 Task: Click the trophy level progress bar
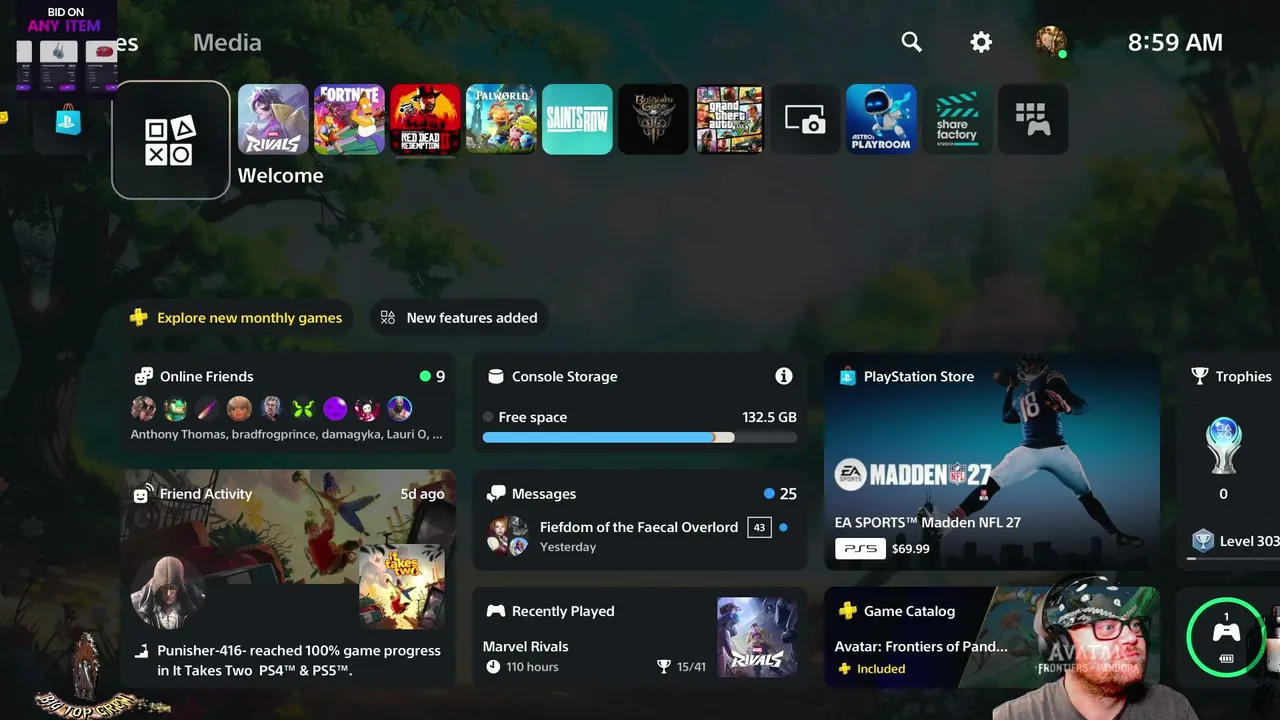point(1234,560)
